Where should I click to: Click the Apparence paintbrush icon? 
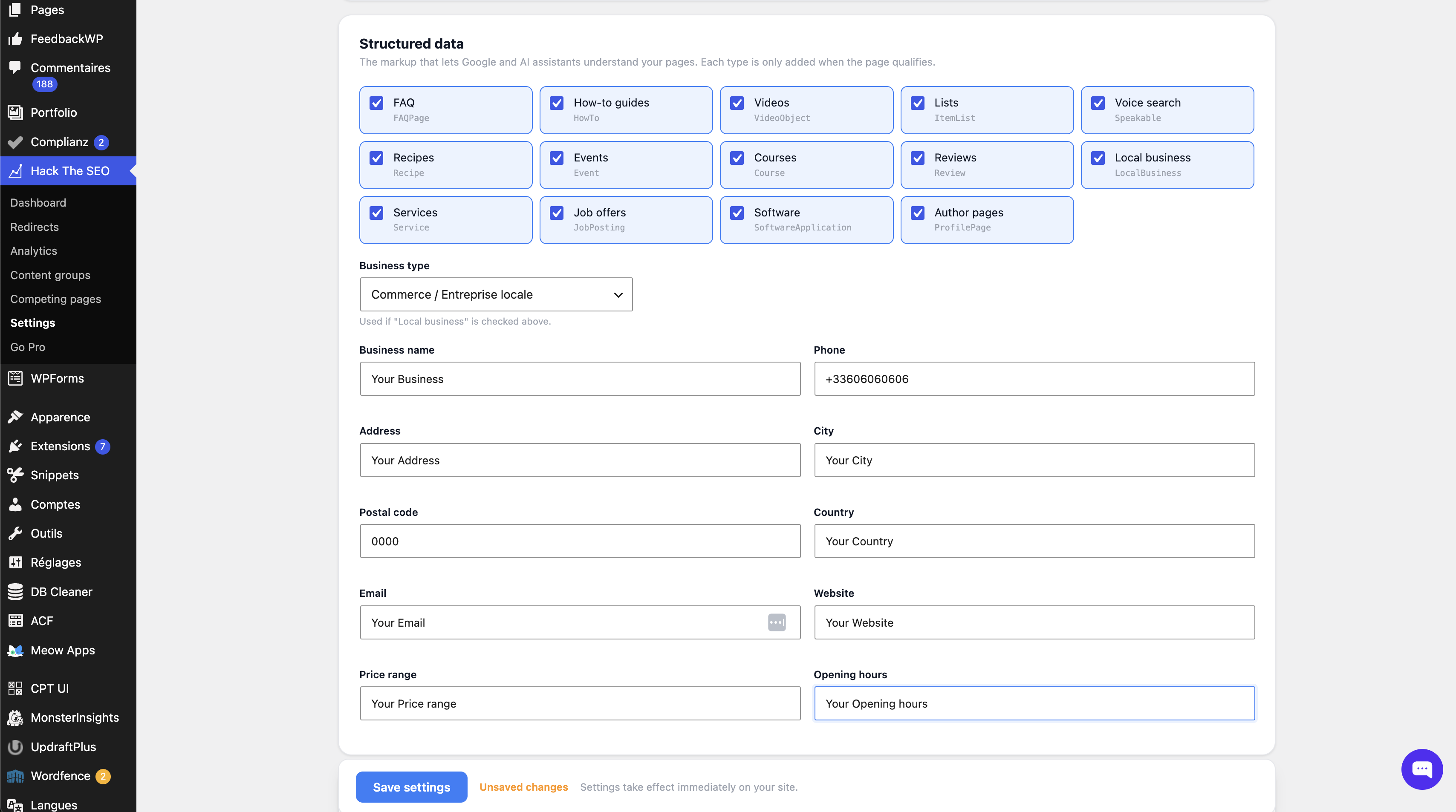pyautogui.click(x=15, y=417)
